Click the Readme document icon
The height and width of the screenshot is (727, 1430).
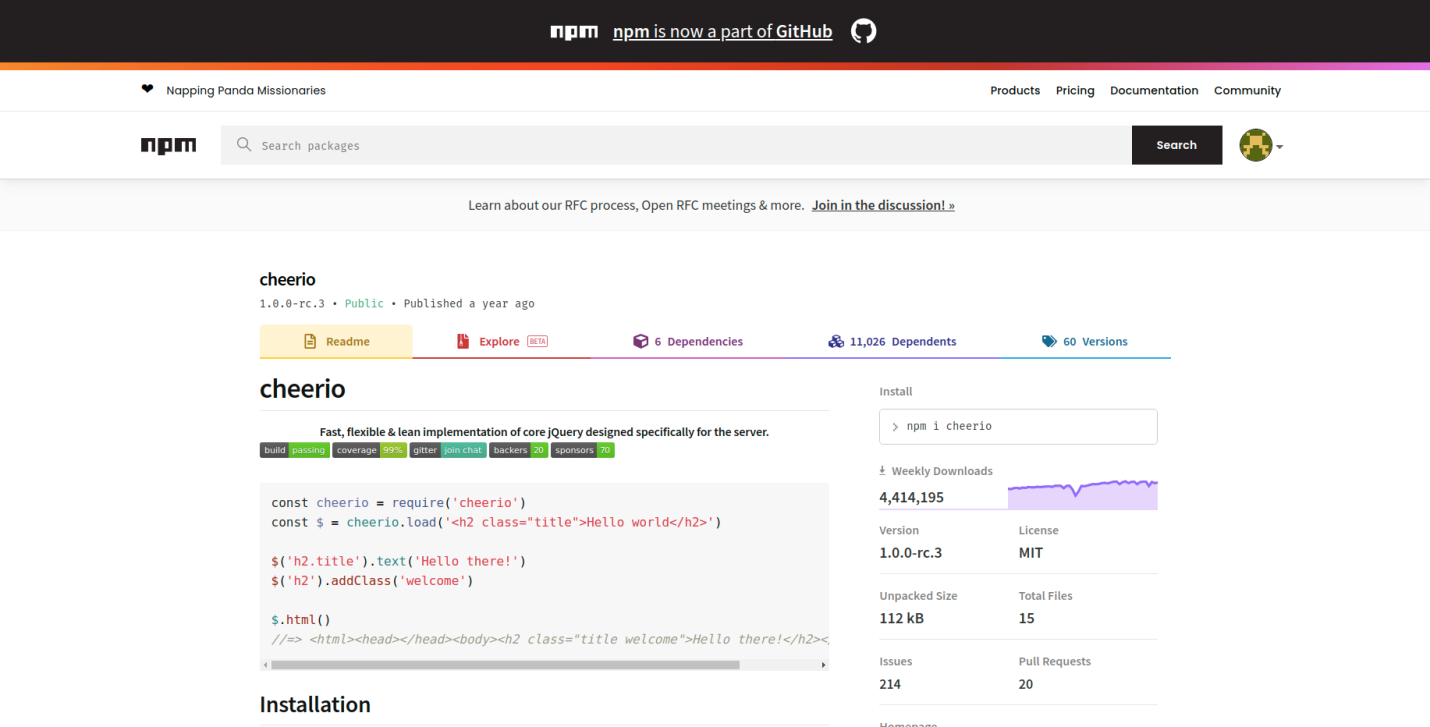310,341
